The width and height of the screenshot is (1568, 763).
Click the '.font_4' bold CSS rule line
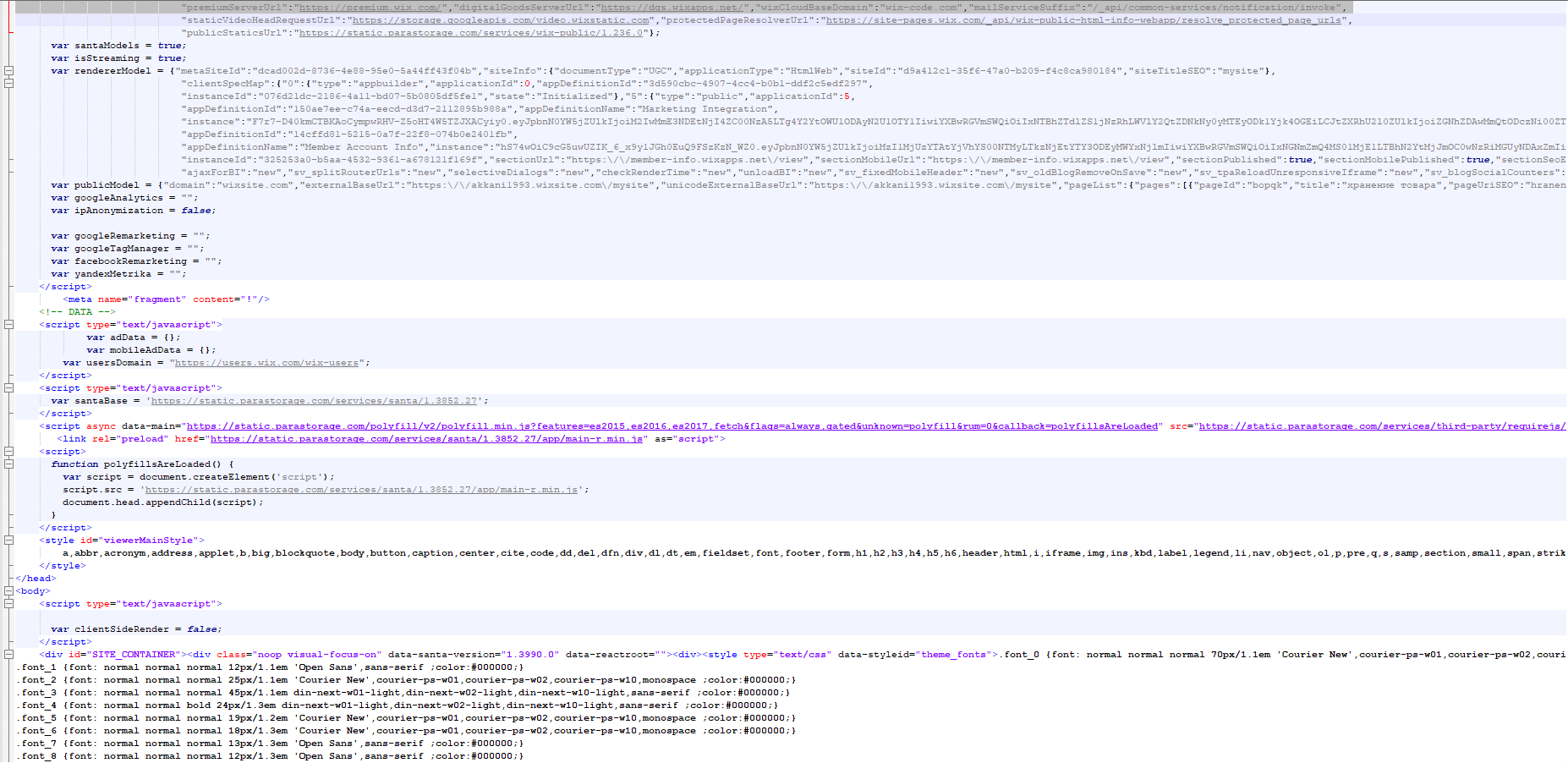(x=397, y=705)
